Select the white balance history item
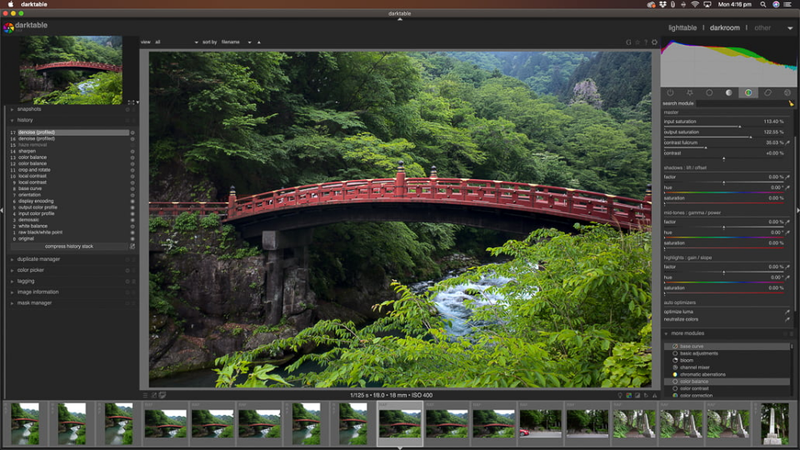Screen dimensions: 800x450 [32, 227]
